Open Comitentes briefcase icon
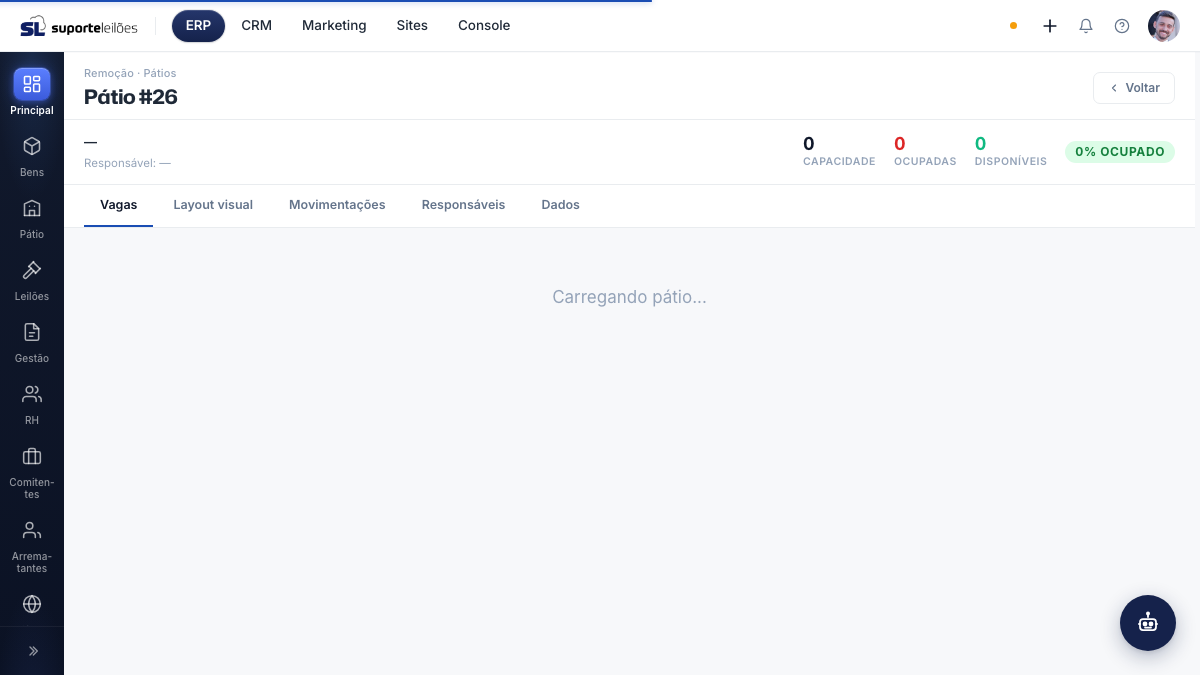 pos(32,456)
